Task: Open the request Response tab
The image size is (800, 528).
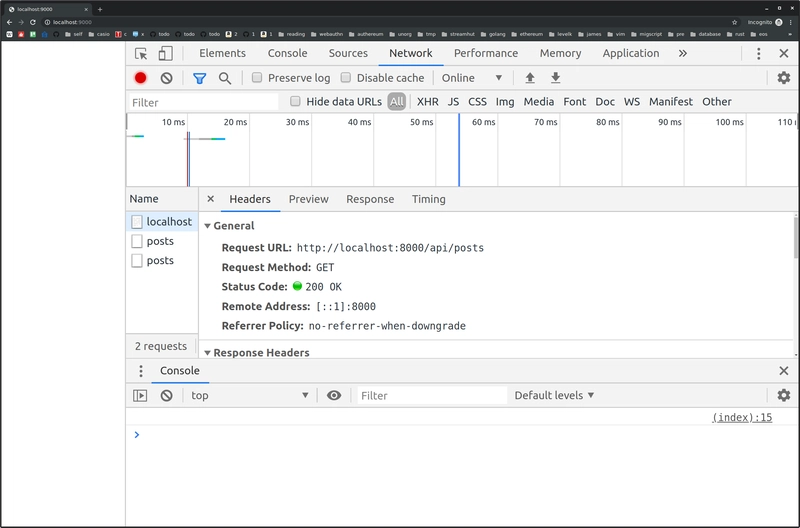Action: click(x=370, y=199)
